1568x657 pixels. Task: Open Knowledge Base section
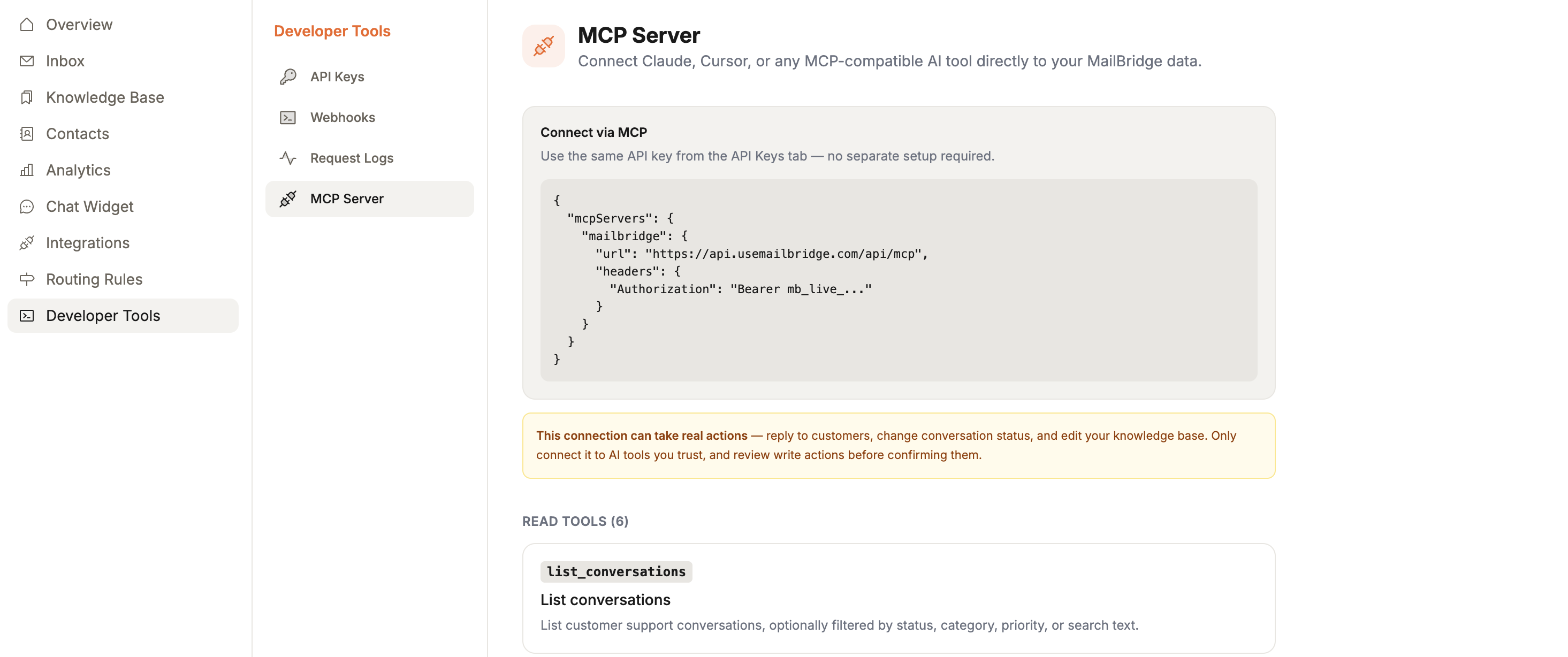123,97
